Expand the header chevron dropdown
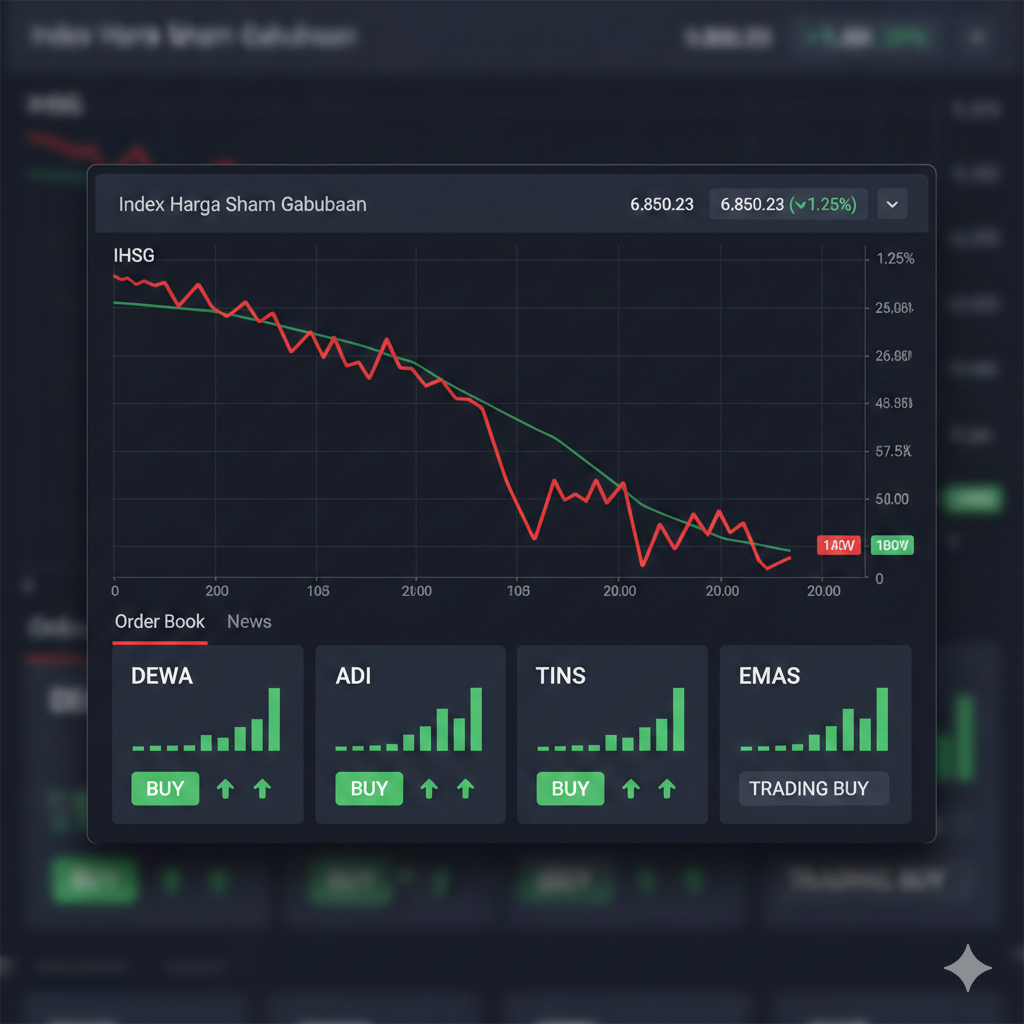This screenshot has width=1024, height=1024. coord(891,204)
